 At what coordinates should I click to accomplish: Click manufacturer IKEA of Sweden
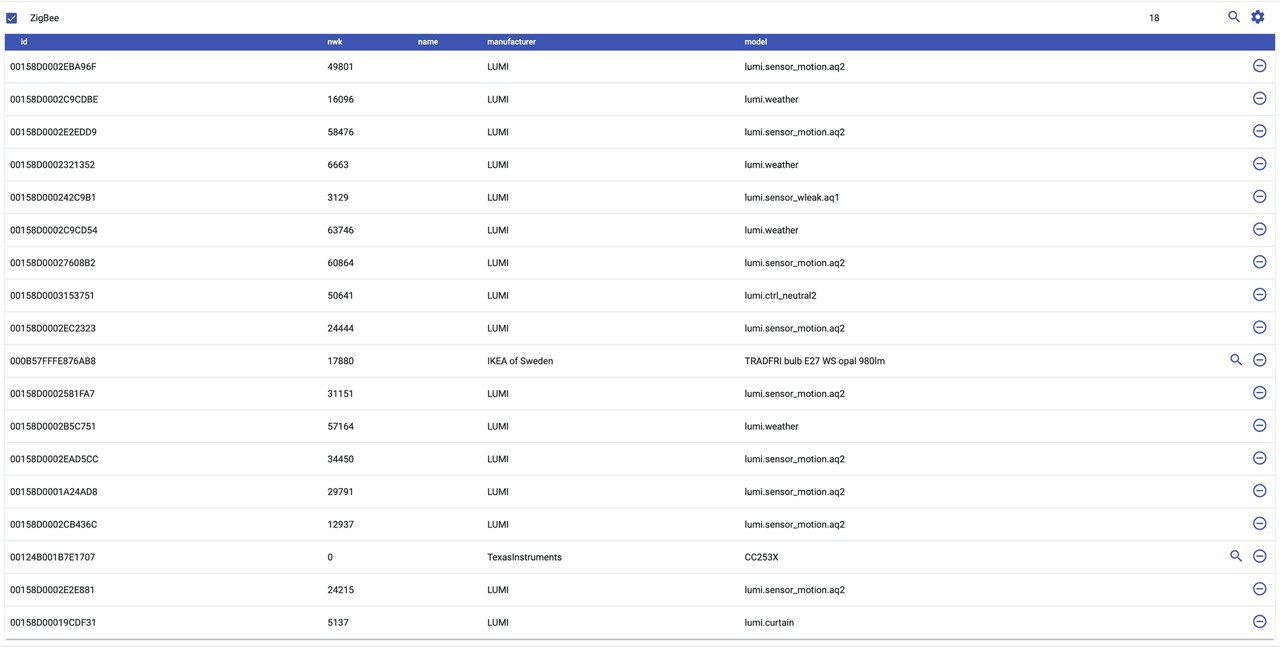click(520, 361)
